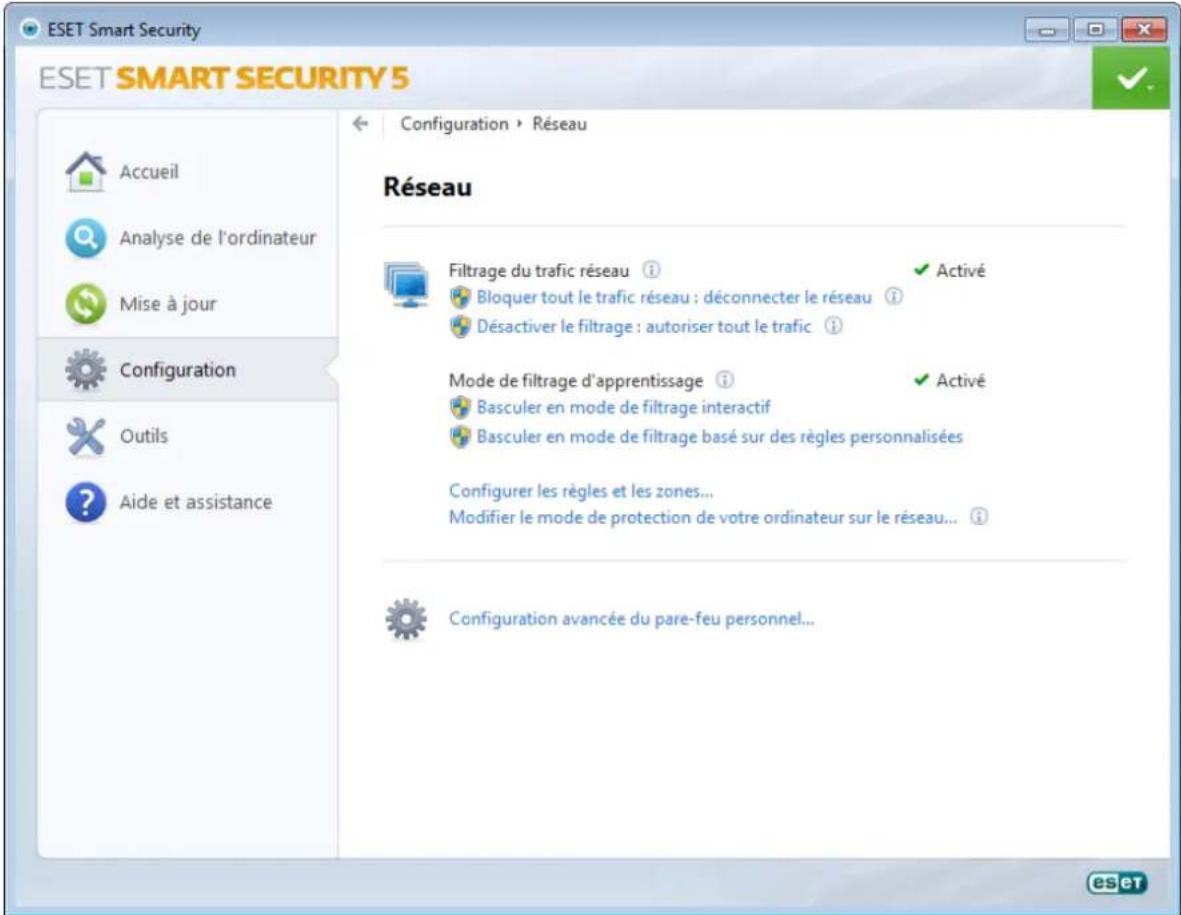Click Désactiver le filtrage: autoriser tout le trafic
The height and width of the screenshot is (915, 1181).
[x=644, y=327]
